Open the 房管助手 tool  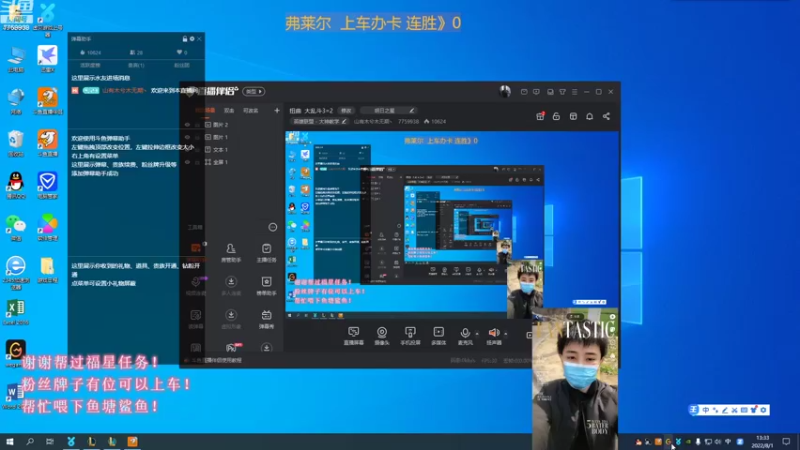231,253
